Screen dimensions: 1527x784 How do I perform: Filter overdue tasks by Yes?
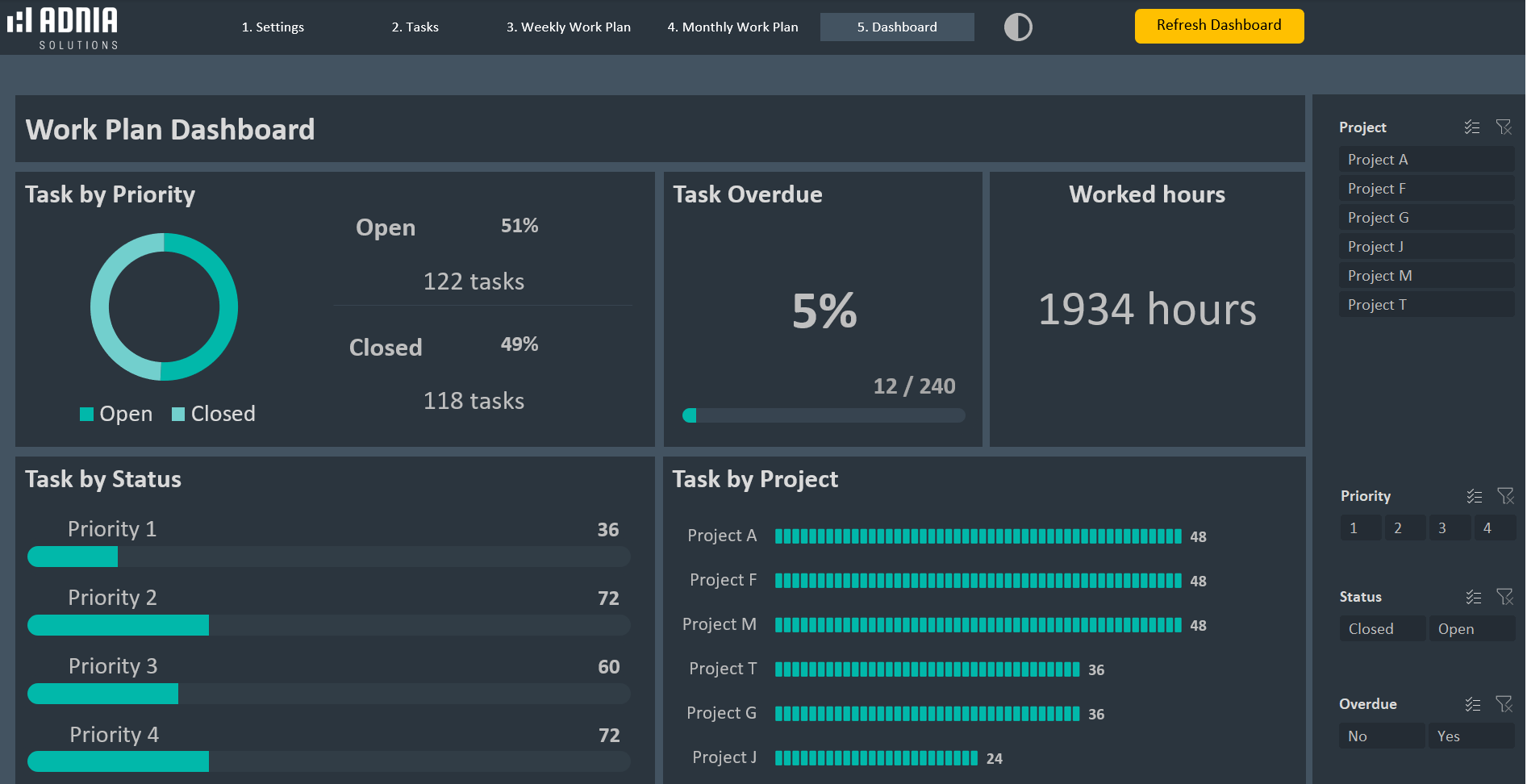point(1470,736)
